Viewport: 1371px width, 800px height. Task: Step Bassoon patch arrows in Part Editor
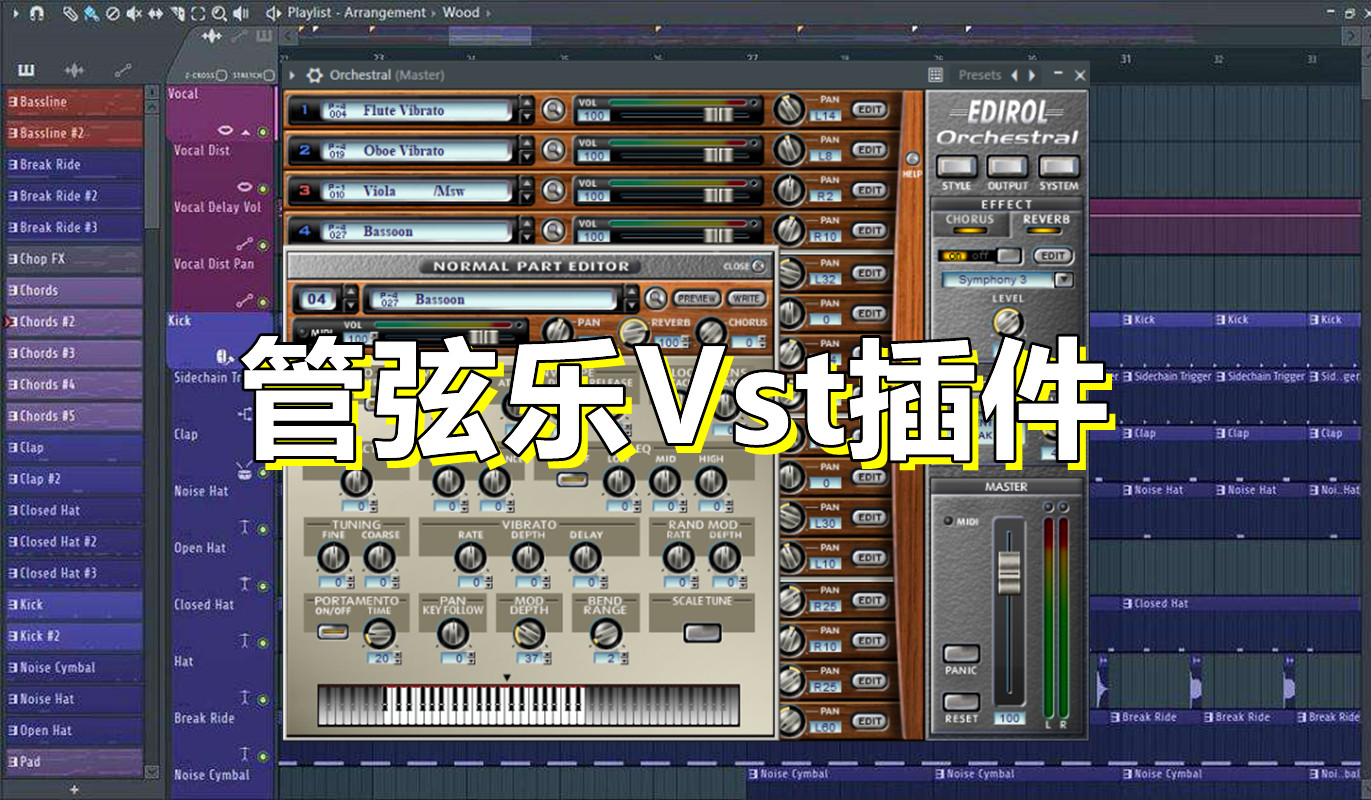[631, 298]
